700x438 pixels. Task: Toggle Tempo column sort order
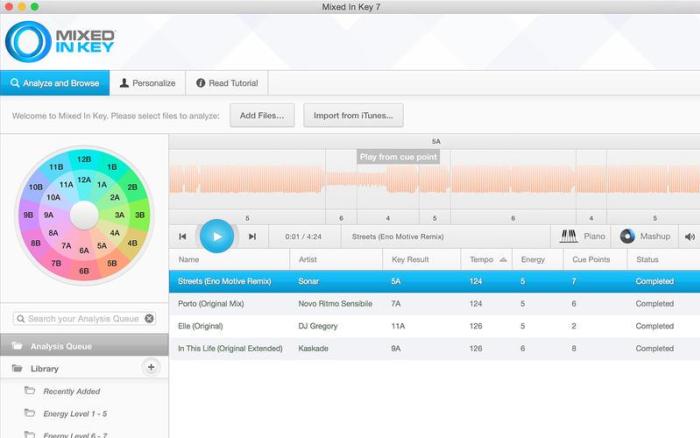486,259
